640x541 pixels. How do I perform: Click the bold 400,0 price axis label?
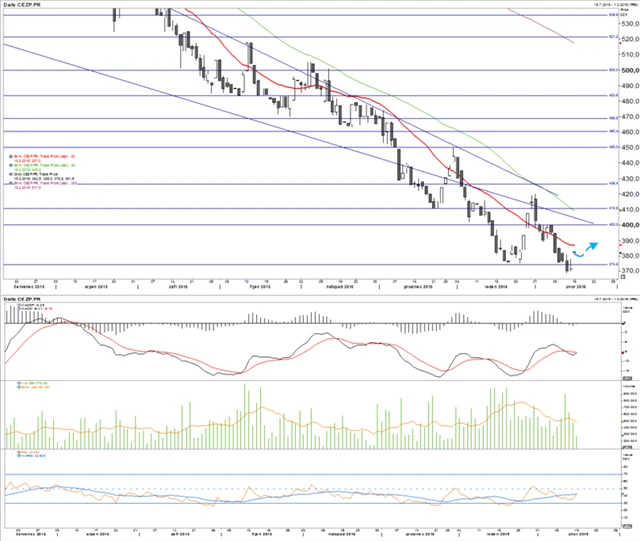click(x=630, y=225)
